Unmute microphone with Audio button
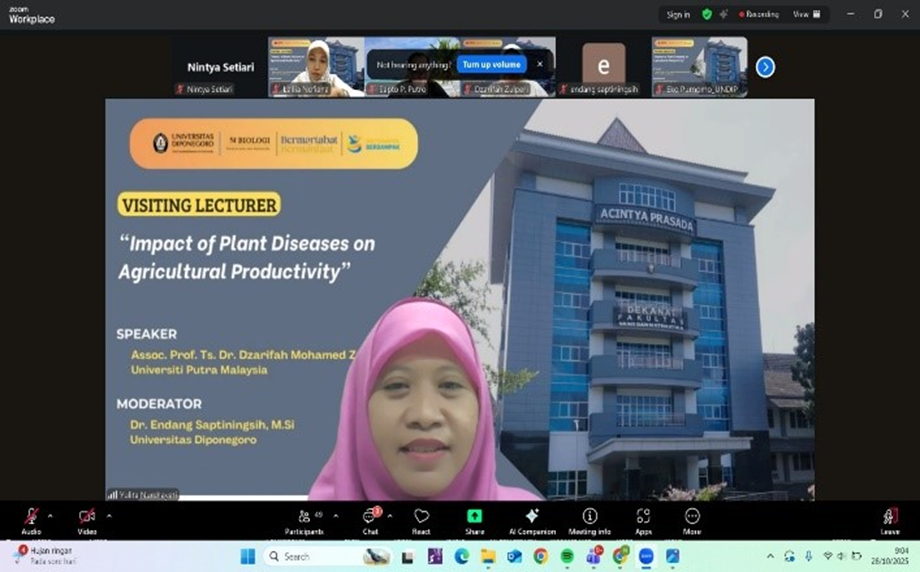 click(31, 518)
